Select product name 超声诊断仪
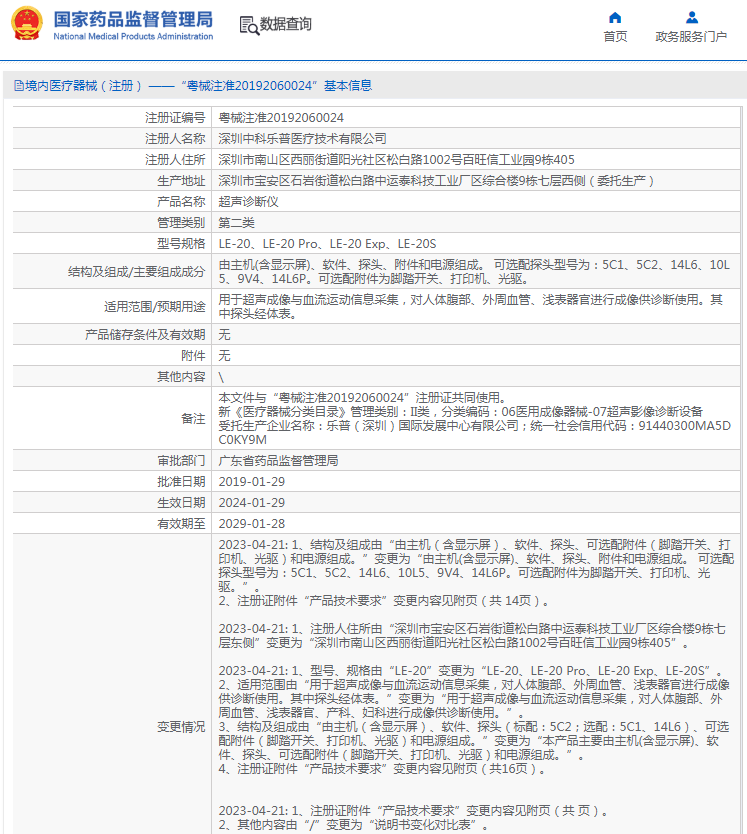Viewport: 747px width, 834px height. pos(248,202)
